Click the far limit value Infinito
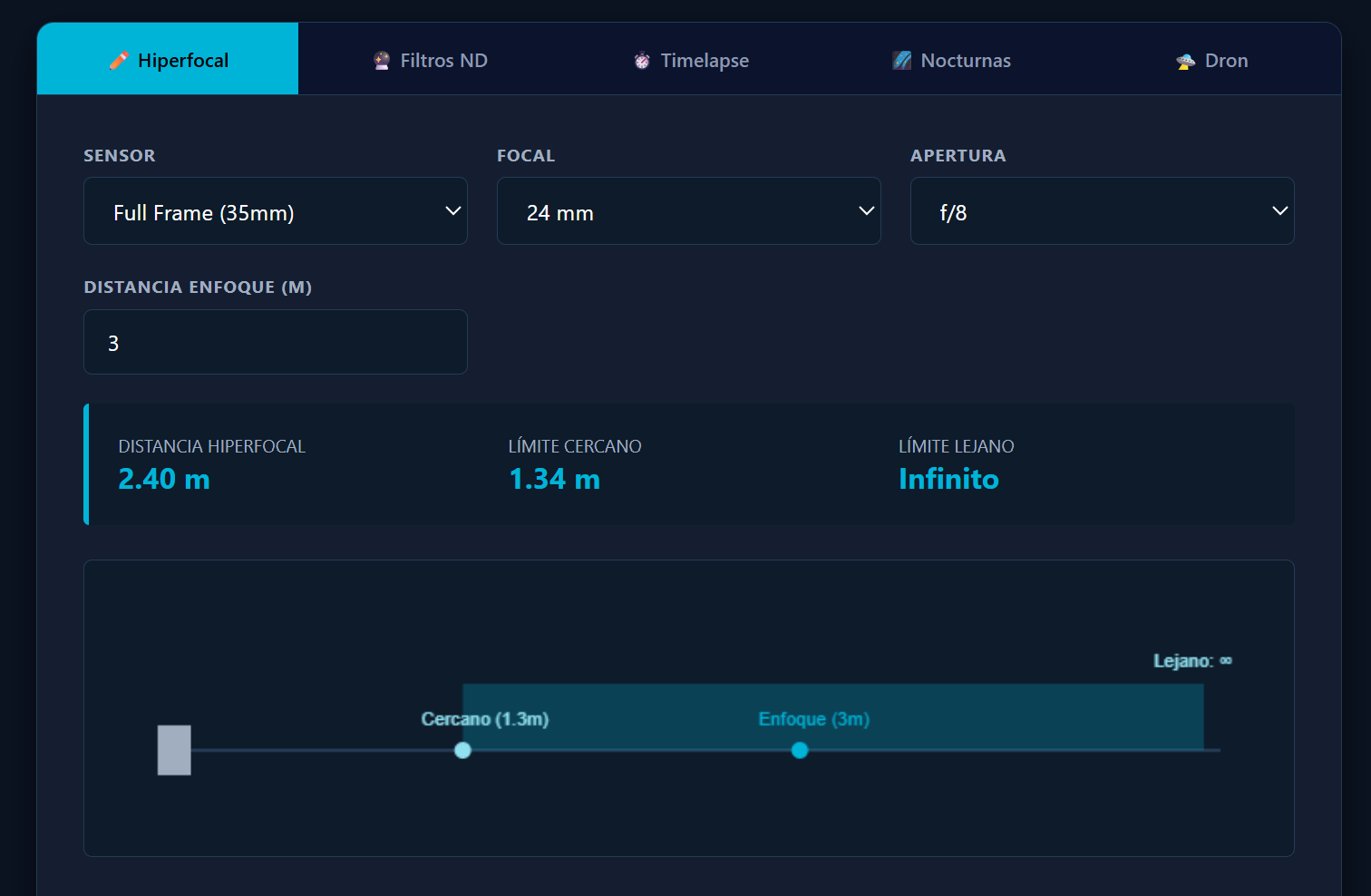Image resolution: width=1371 pixels, height=896 pixels. (948, 479)
